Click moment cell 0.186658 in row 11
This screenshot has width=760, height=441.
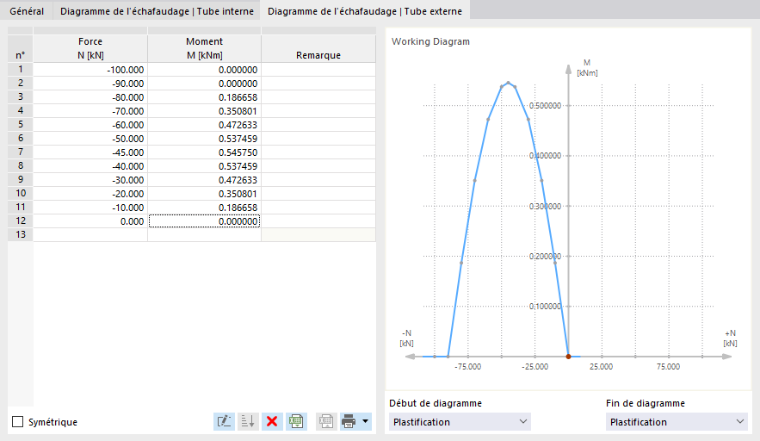[204, 207]
